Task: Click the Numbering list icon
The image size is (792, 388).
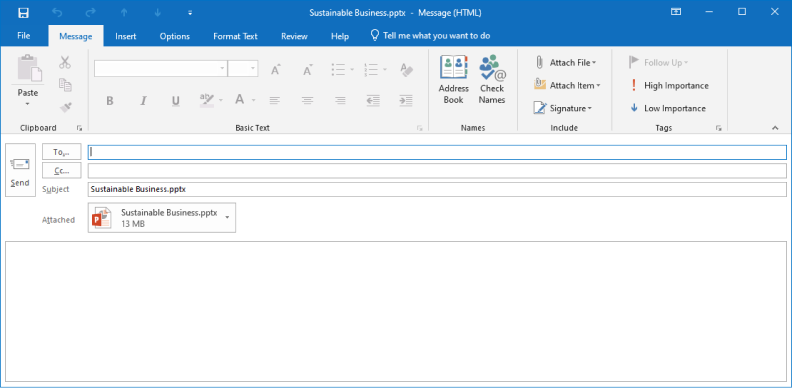Action: (371, 69)
